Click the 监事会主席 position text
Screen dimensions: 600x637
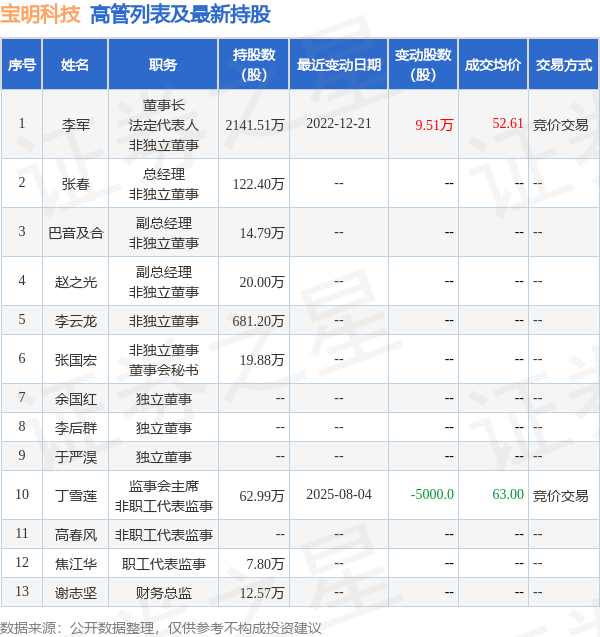click(x=163, y=486)
